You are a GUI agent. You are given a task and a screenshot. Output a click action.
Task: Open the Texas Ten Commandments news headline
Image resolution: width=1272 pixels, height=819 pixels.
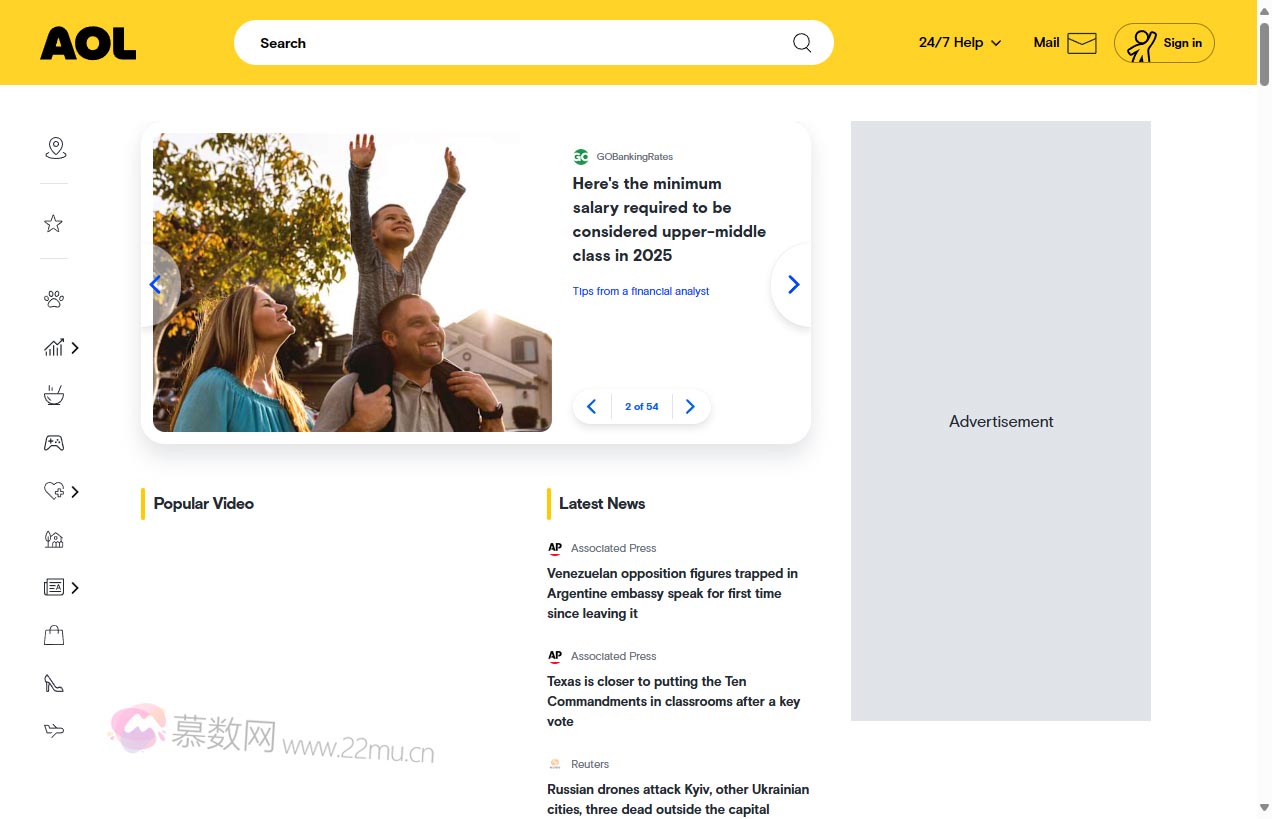click(x=673, y=701)
